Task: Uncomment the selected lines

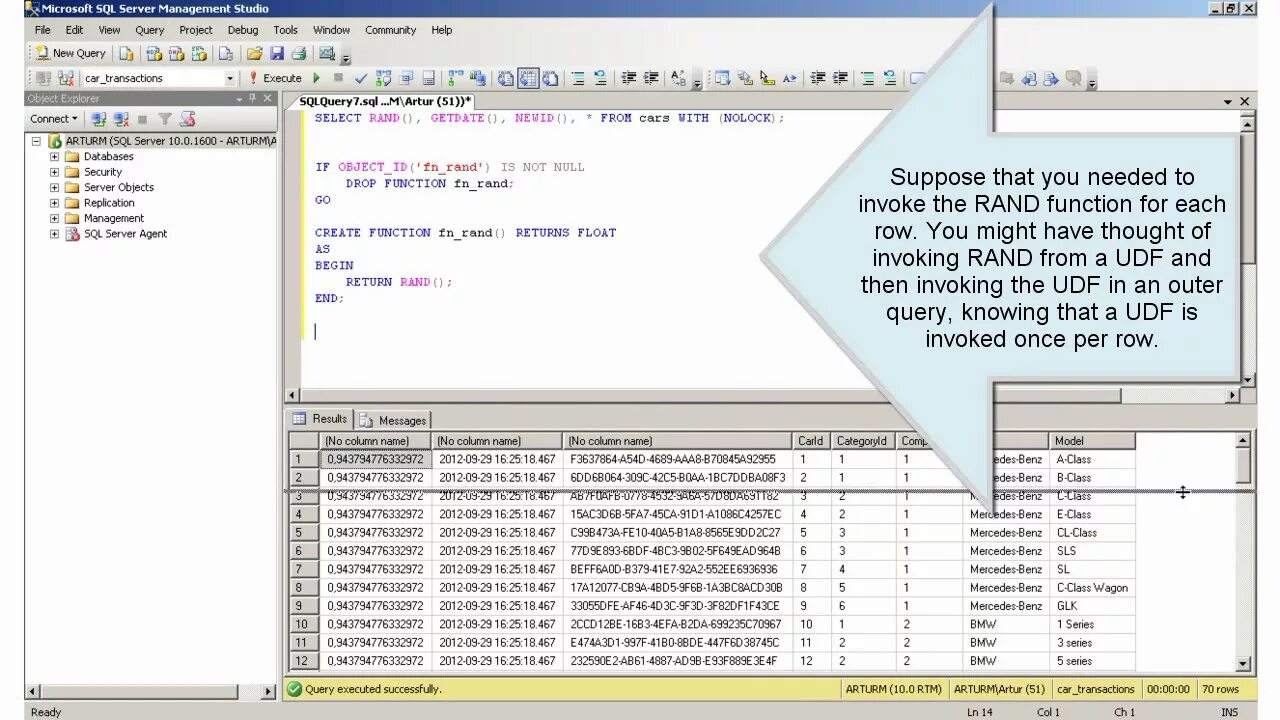Action: tap(600, 78)
